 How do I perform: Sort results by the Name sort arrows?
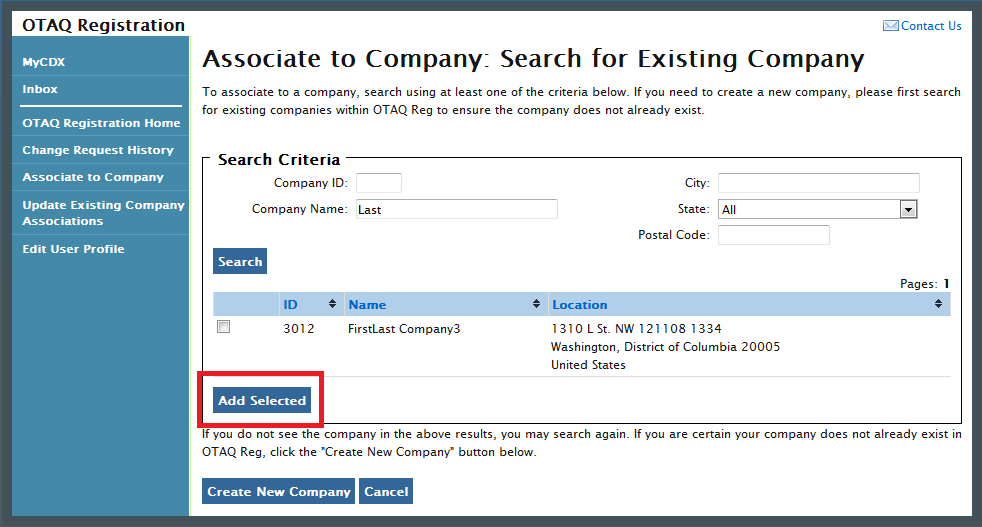click(x=536, y=304)
